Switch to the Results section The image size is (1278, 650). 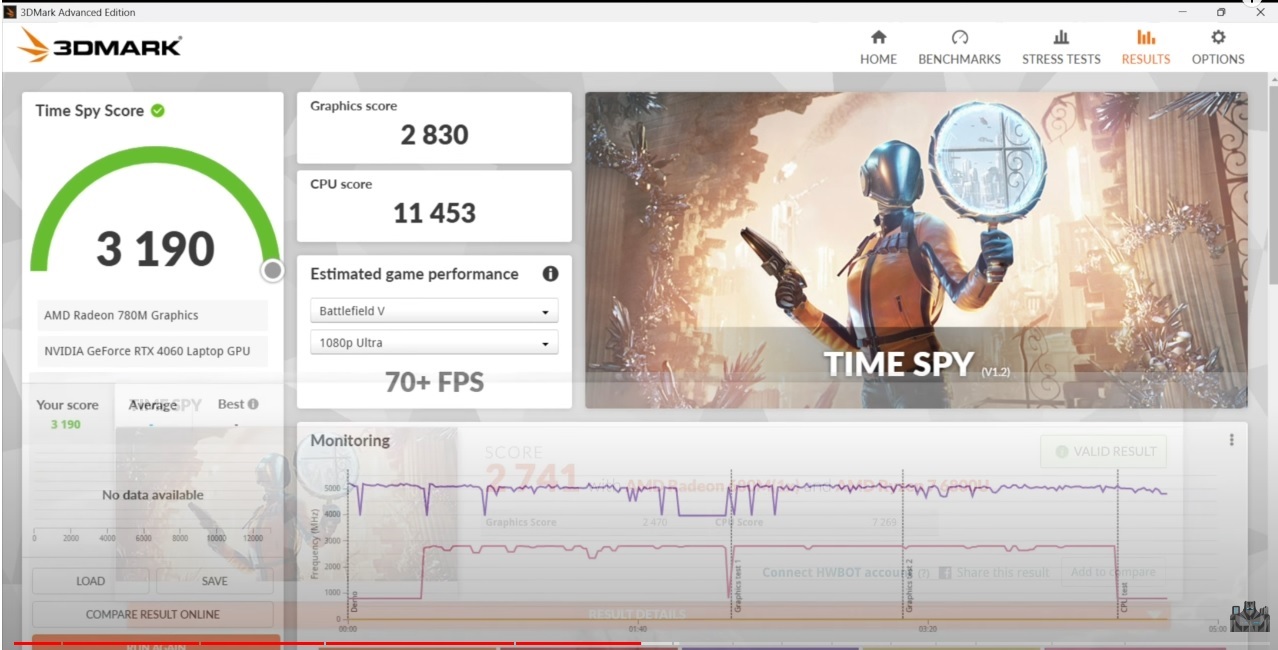point(1146,47)
